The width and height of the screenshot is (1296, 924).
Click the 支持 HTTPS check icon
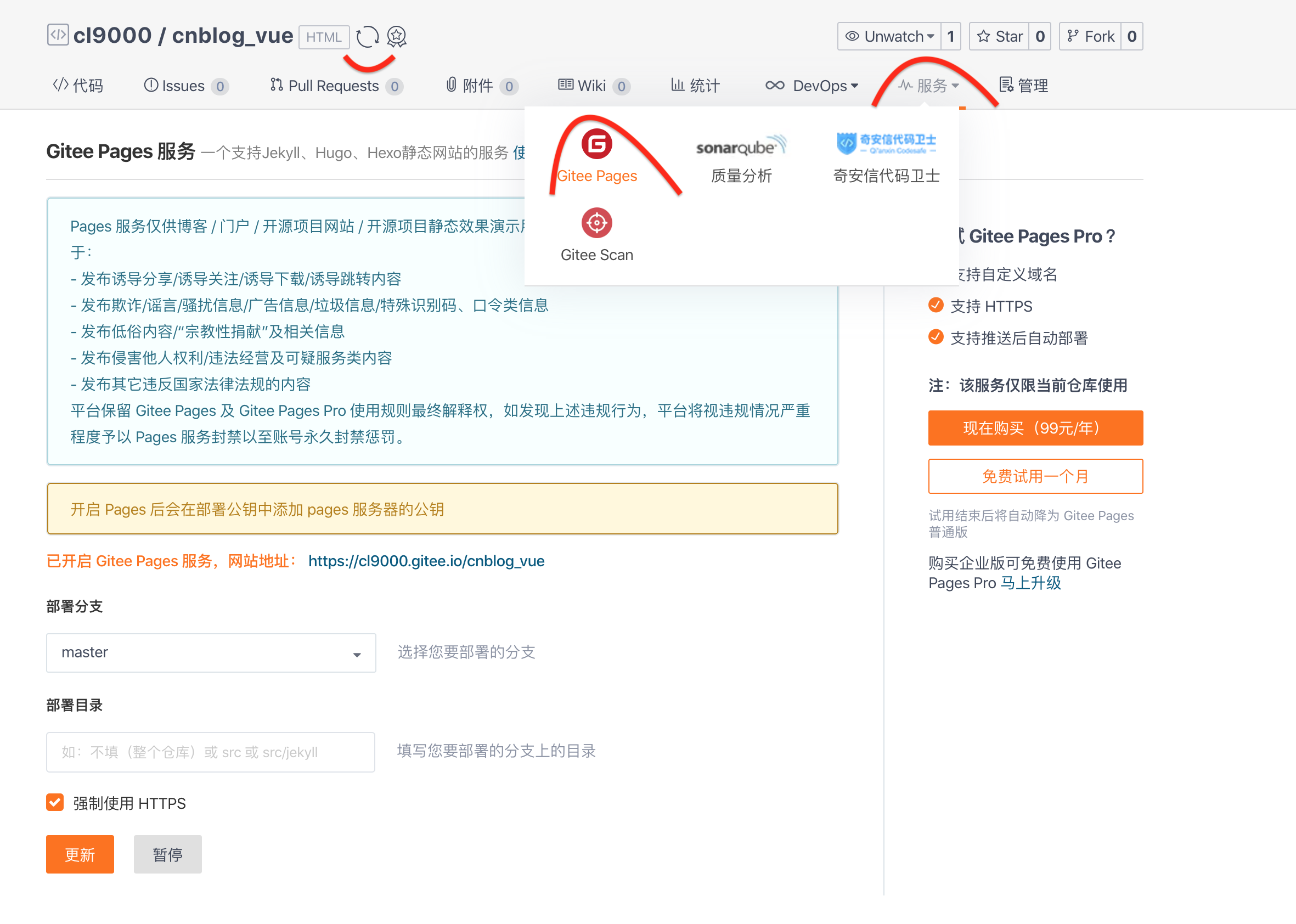coord(936,305)
